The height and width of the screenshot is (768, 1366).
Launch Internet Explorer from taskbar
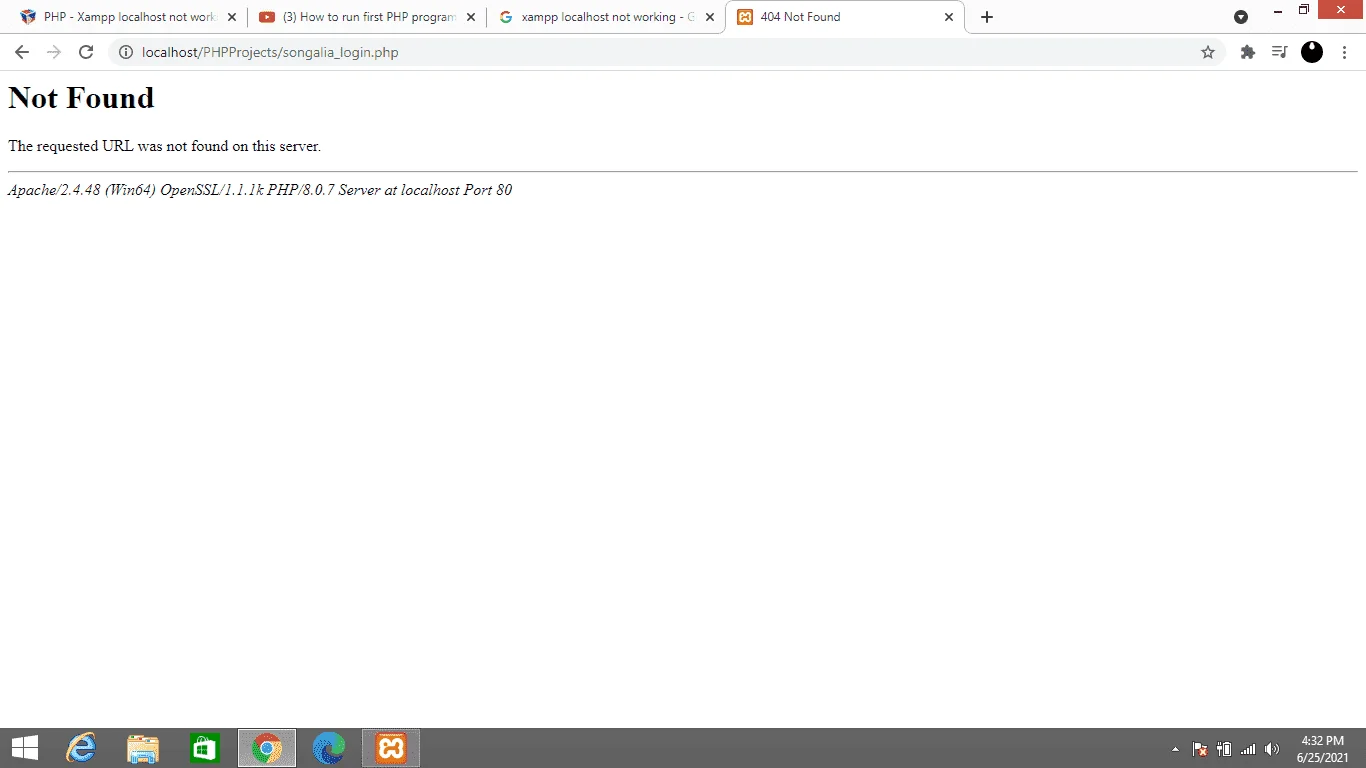[81, 748]
